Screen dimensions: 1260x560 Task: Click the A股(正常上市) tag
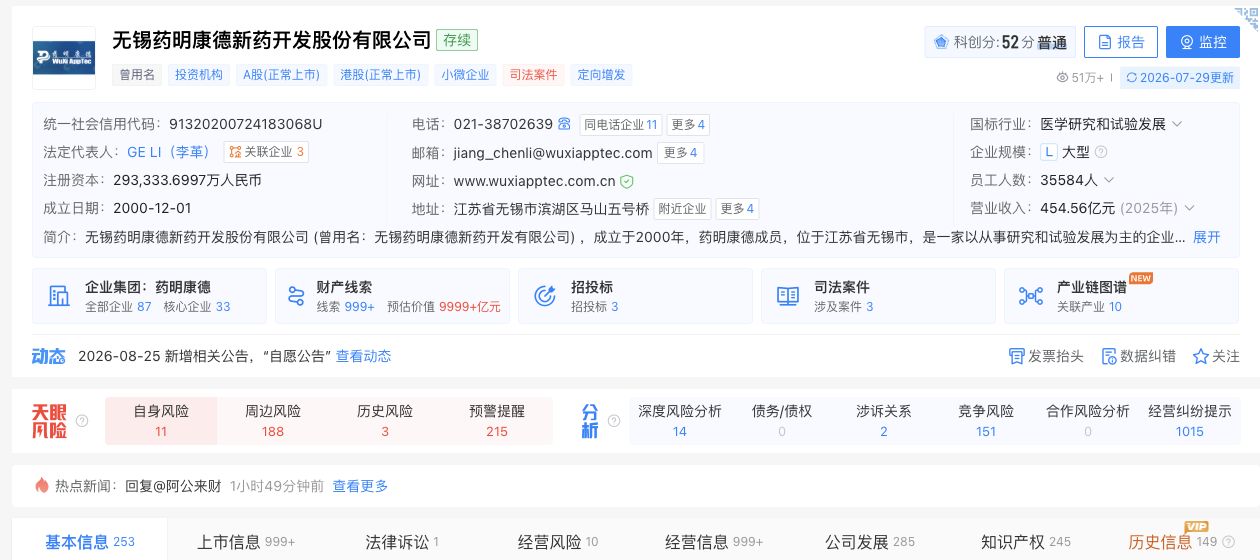[281, 74]
